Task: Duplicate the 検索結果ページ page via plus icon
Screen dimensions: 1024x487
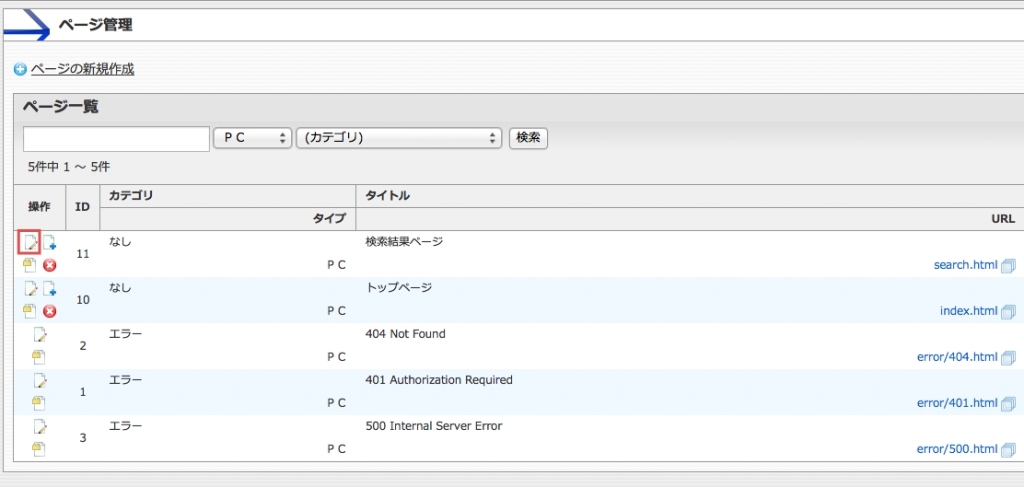Action: pos(49,243)
